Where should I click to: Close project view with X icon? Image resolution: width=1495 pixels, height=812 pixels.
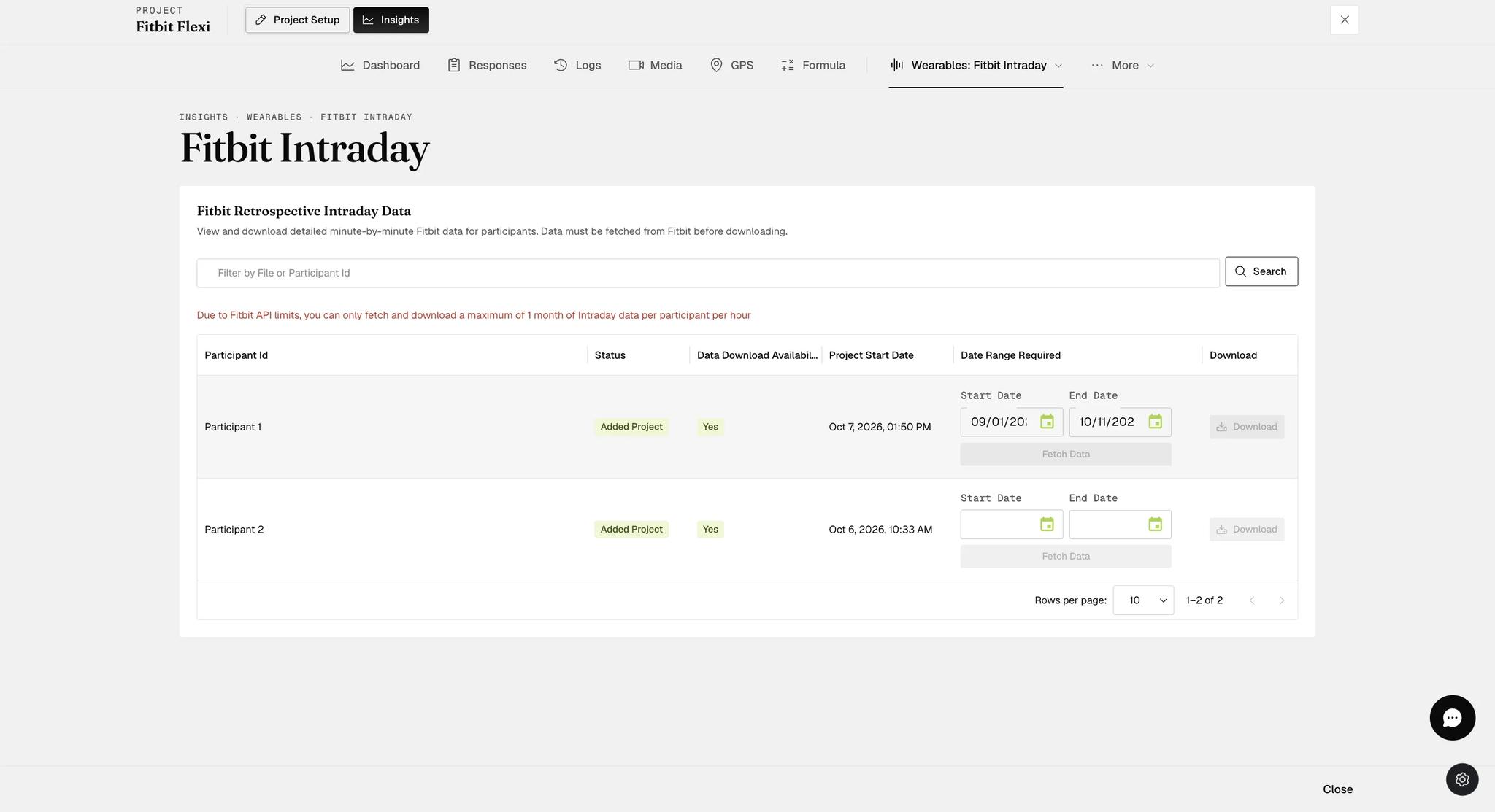click(1345, 20)
